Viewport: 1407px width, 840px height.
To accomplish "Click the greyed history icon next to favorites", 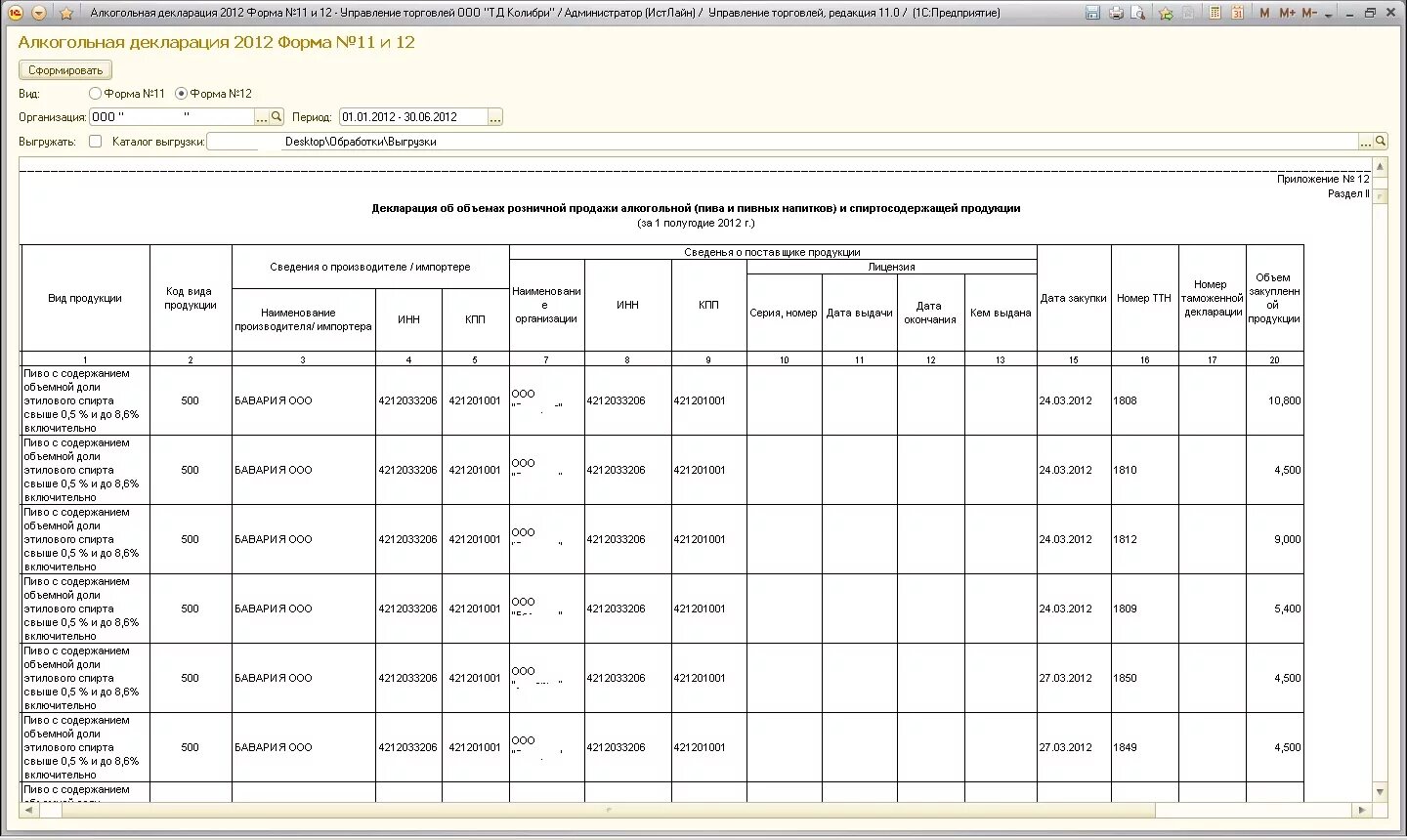I will pos(1188,13).
